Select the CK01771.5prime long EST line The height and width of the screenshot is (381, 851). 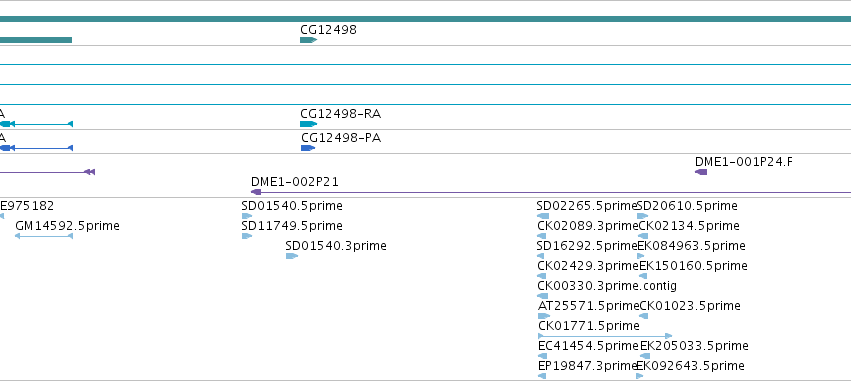[605, 336]
